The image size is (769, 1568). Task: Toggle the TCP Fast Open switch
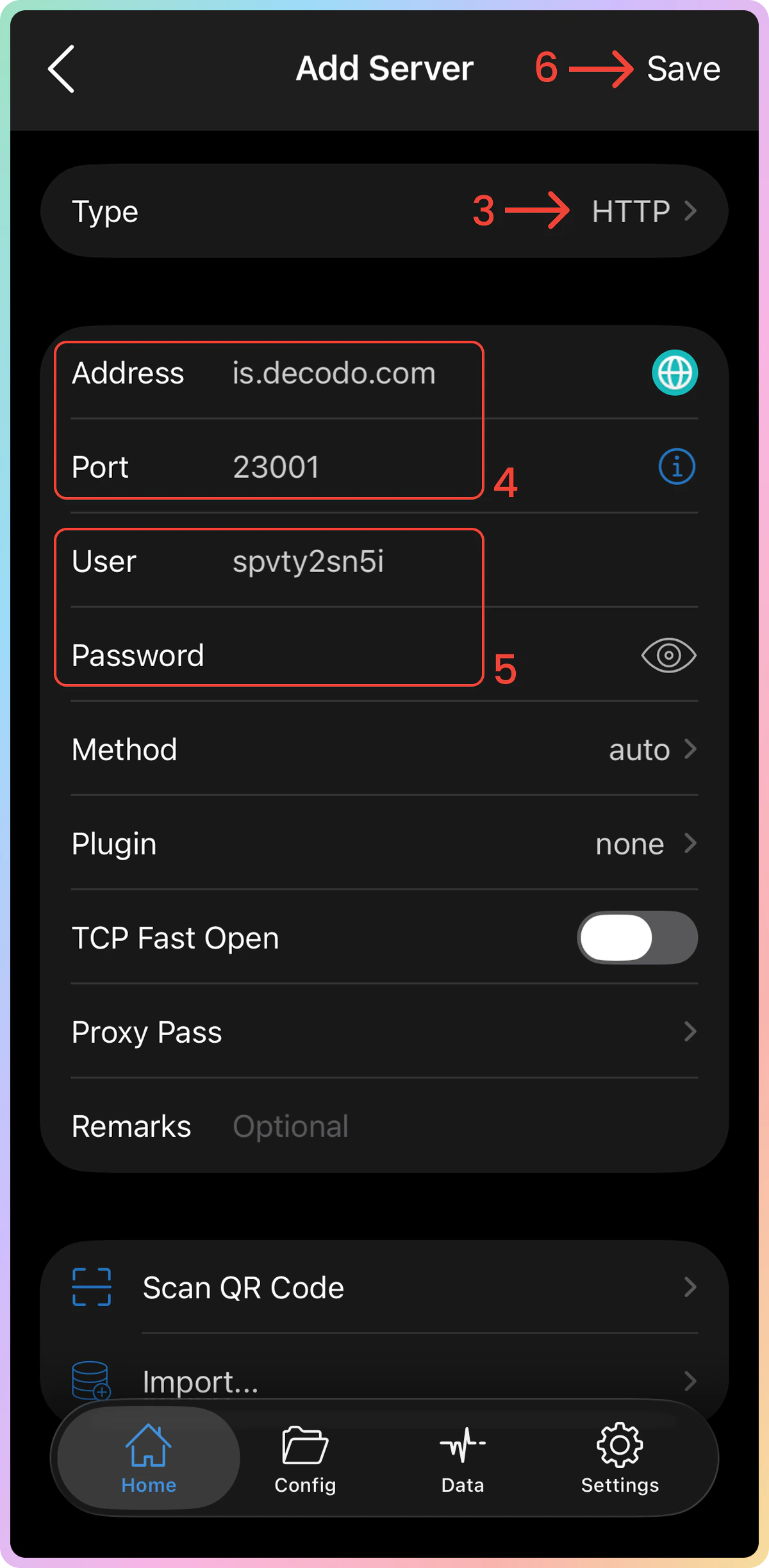(x=638, y=938)
